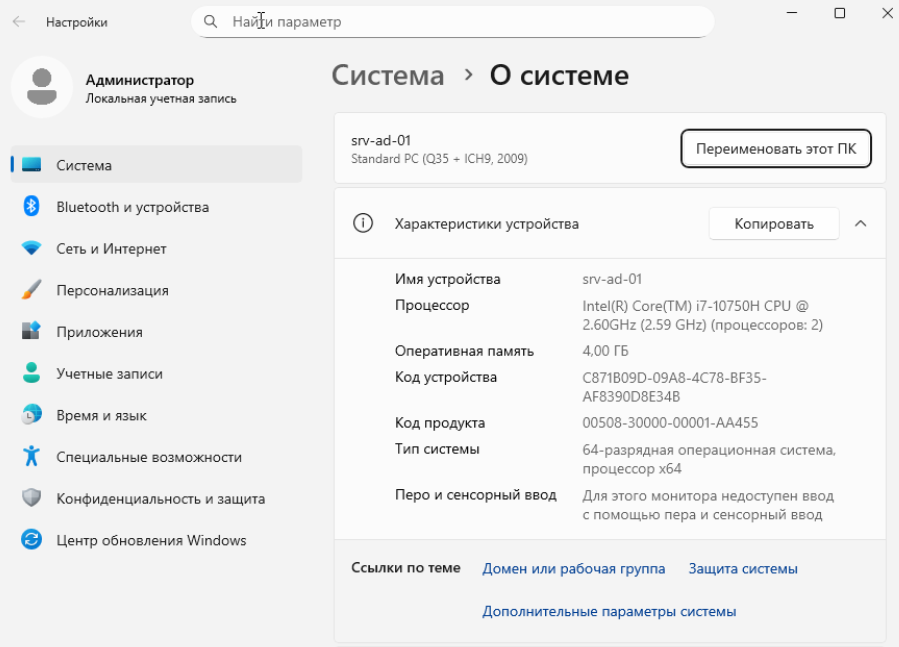The image size is (899, 647).
Task: Click the Windows Update sync icon
Action: 32,540
